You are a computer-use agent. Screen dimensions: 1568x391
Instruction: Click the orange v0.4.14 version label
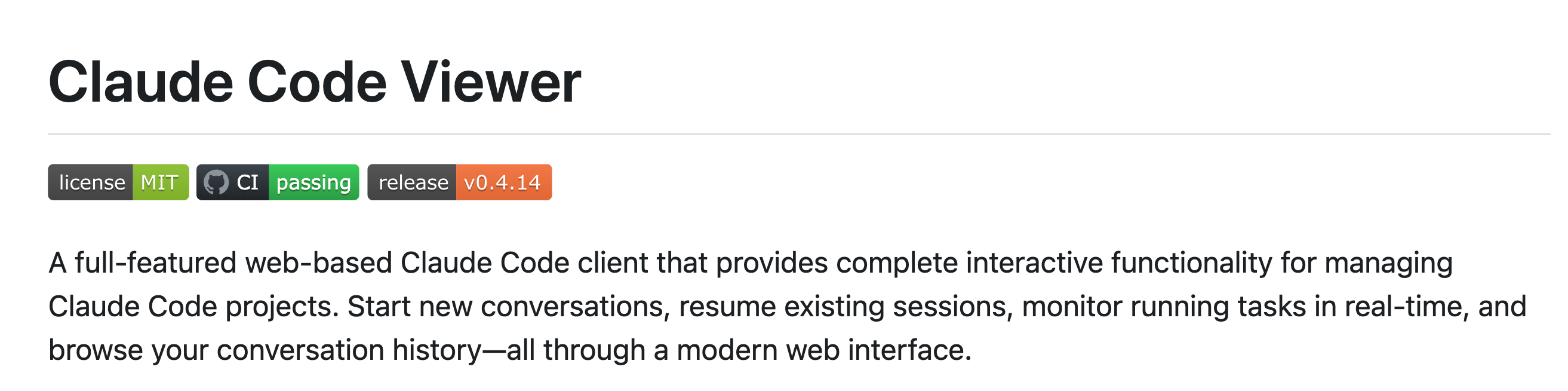(503, 182)
